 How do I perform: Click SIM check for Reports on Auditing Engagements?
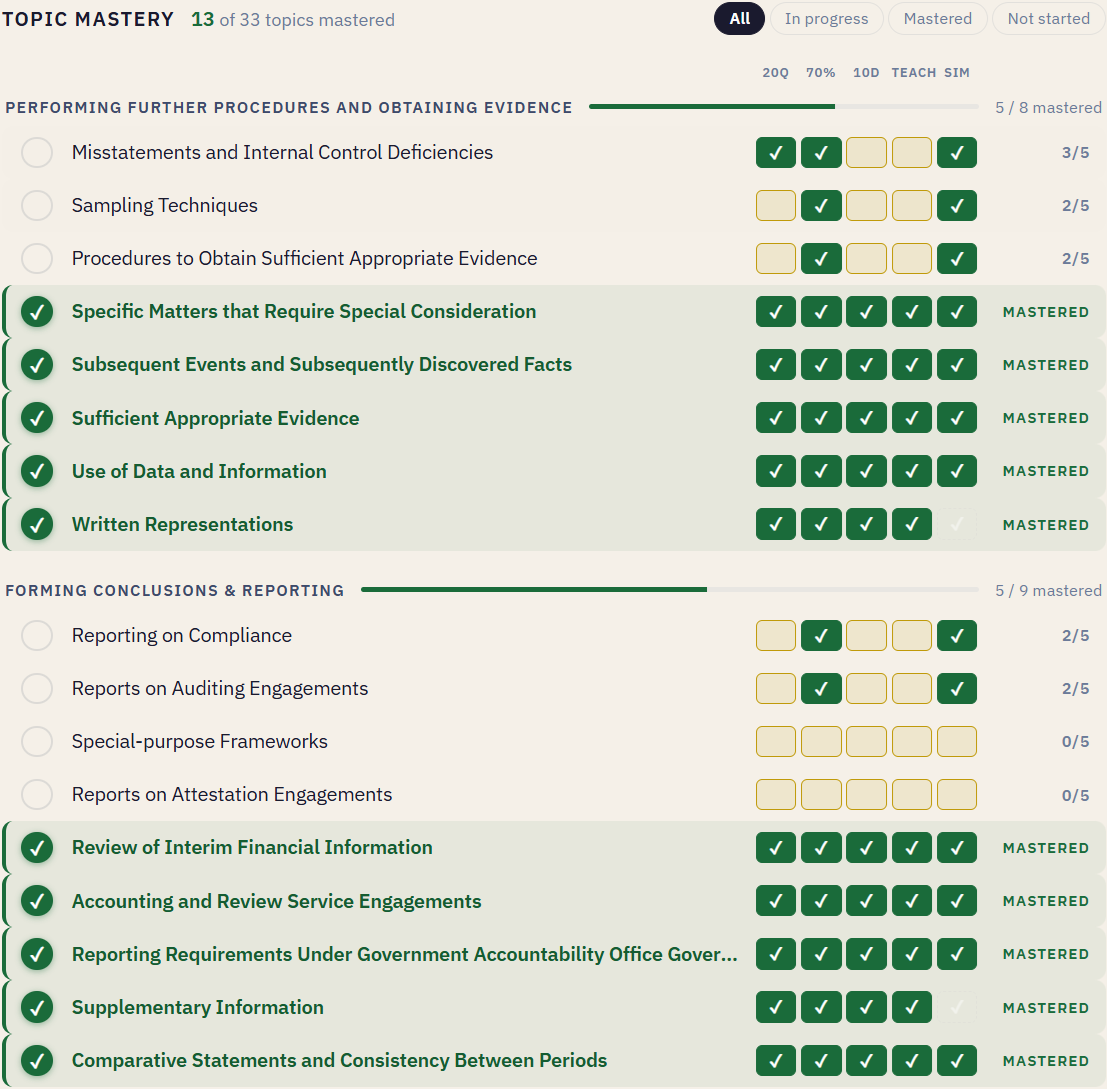[957, 689]
